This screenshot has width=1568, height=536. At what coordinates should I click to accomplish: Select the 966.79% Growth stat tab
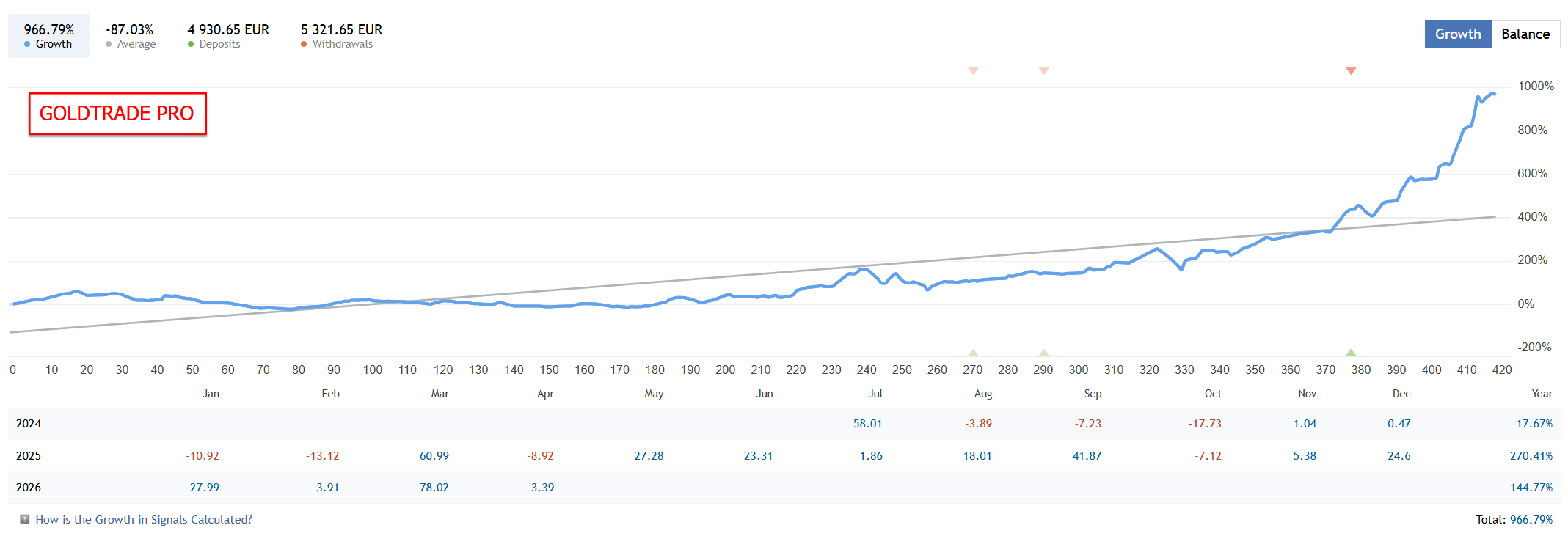click(48, 36)
